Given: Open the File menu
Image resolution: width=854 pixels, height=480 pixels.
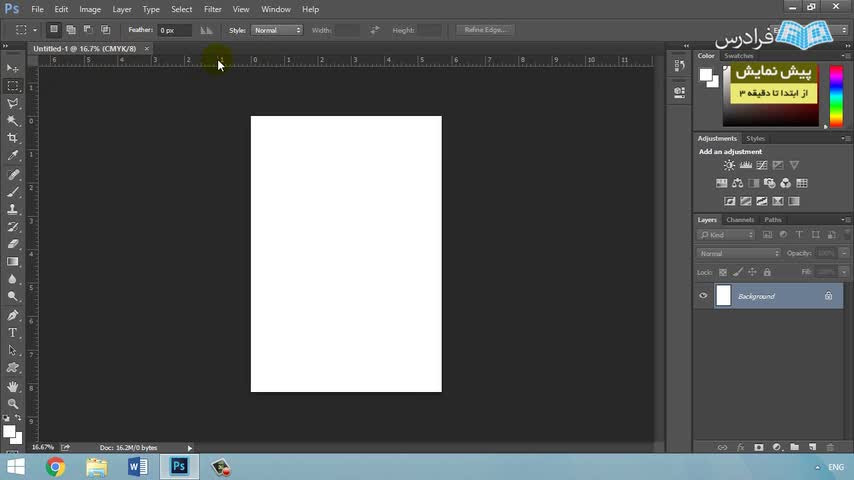Looking at the screenshot, I should coord(37,9).
